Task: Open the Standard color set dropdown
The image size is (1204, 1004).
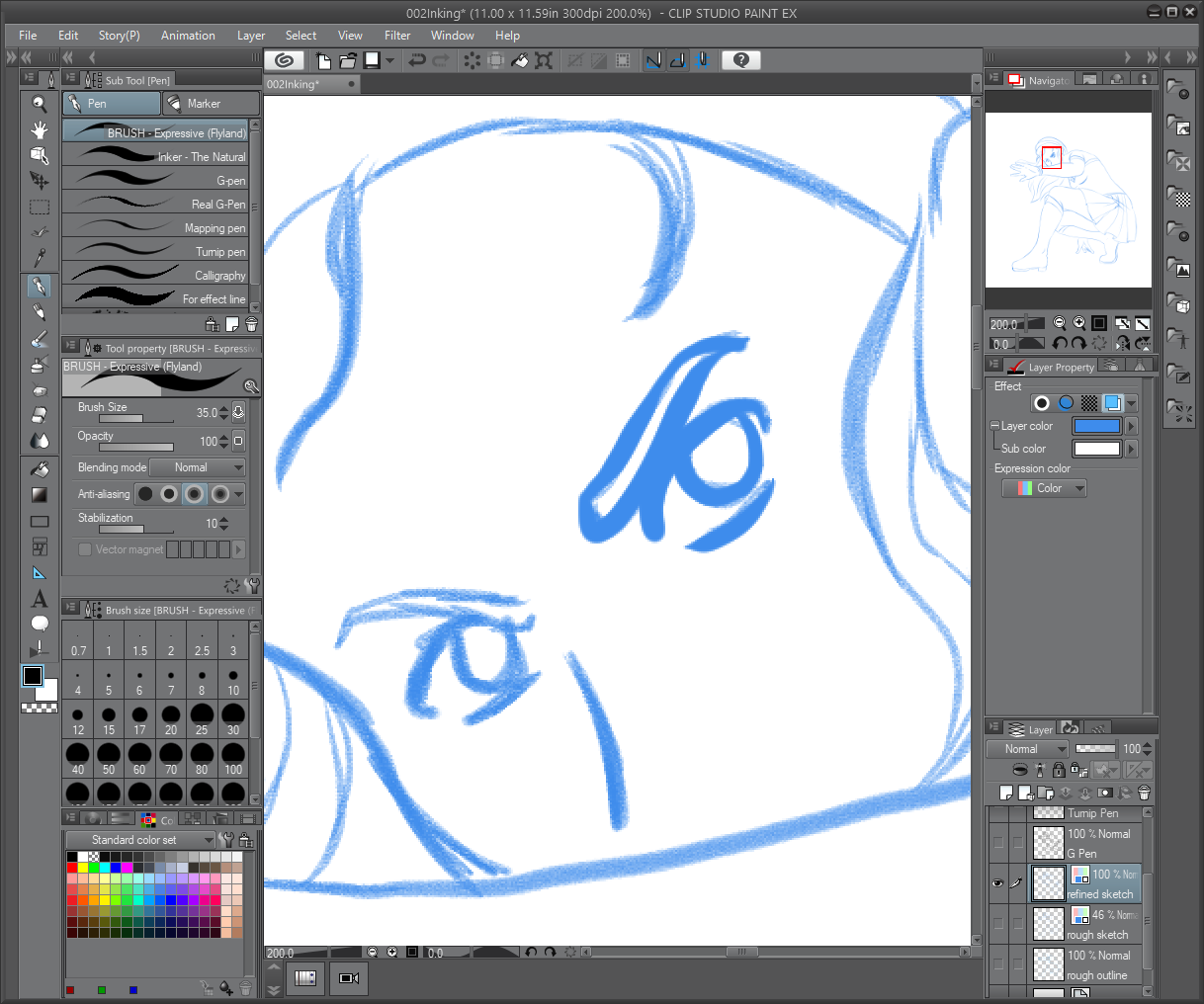Action: 140,840
